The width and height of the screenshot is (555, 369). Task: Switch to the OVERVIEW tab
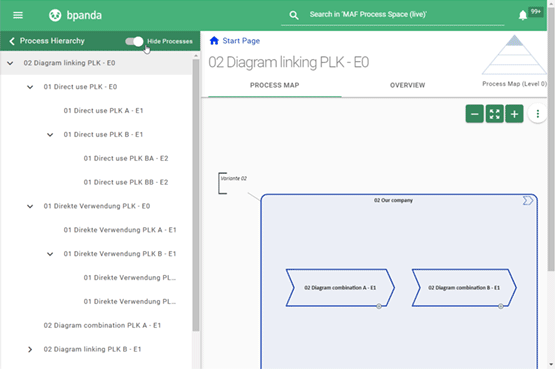coord(407,85)
